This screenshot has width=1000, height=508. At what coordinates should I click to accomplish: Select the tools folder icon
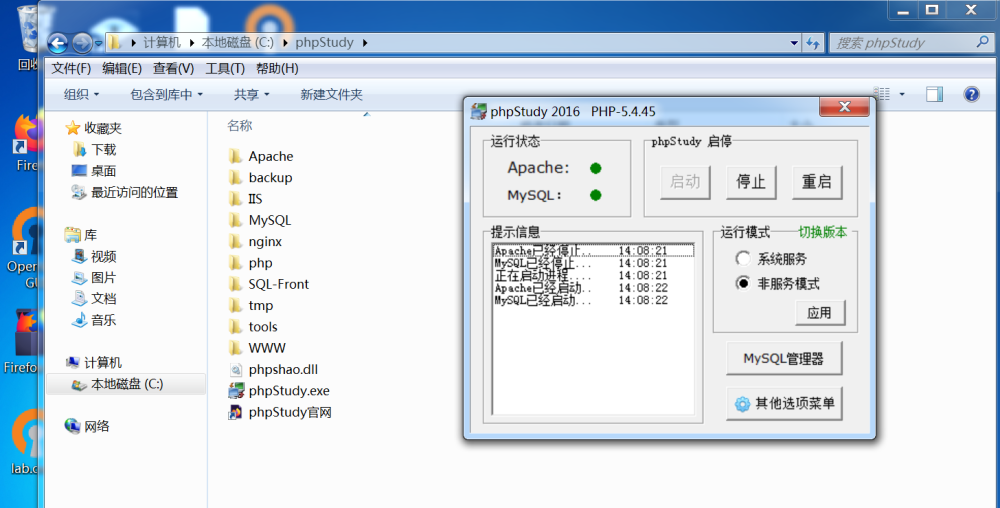236,327
